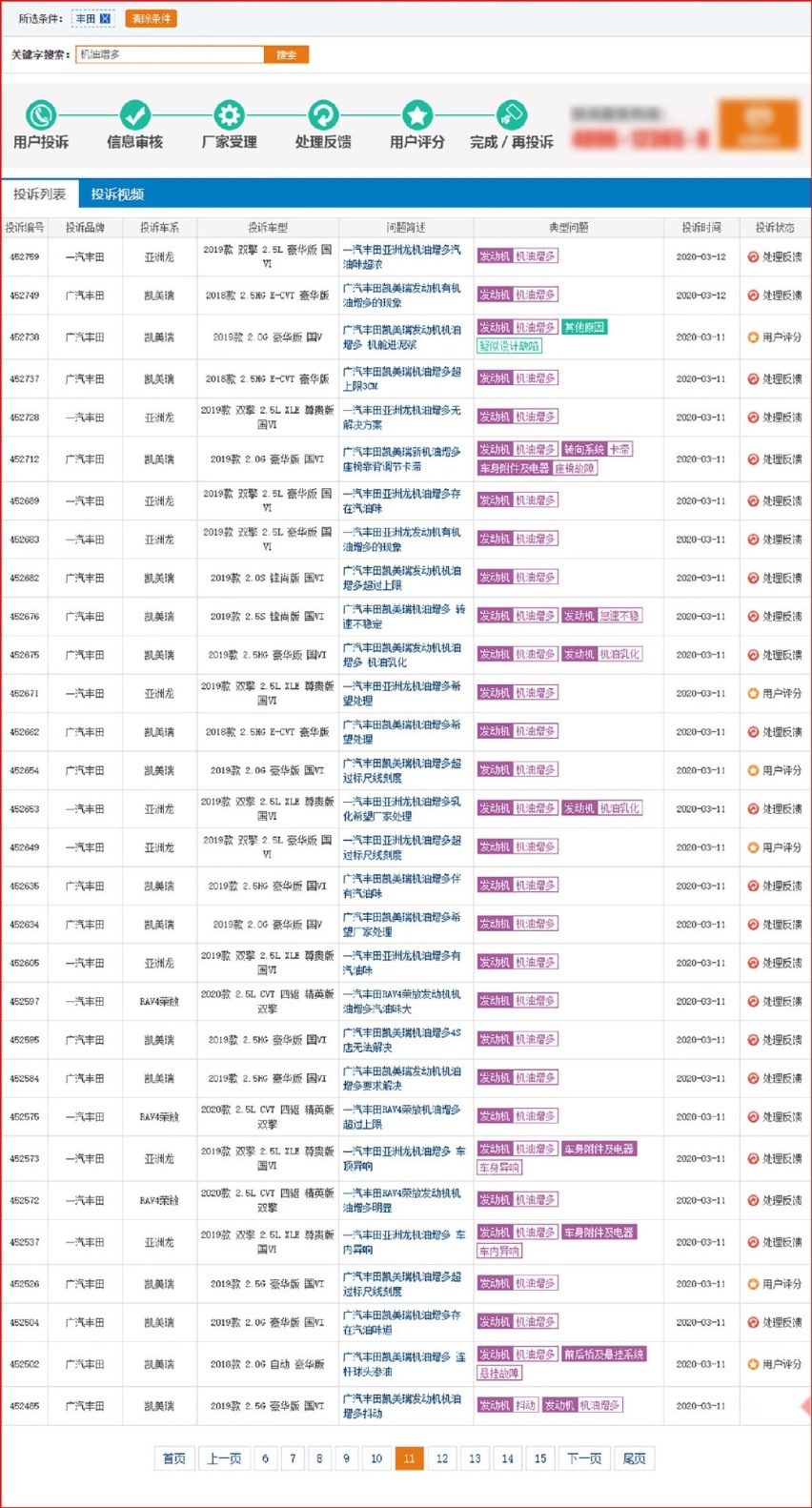812x1508 pixels.
Task: Click 用户评分 status icon in row 452526
Action: pyautogui.click(x=753, y=1284)
